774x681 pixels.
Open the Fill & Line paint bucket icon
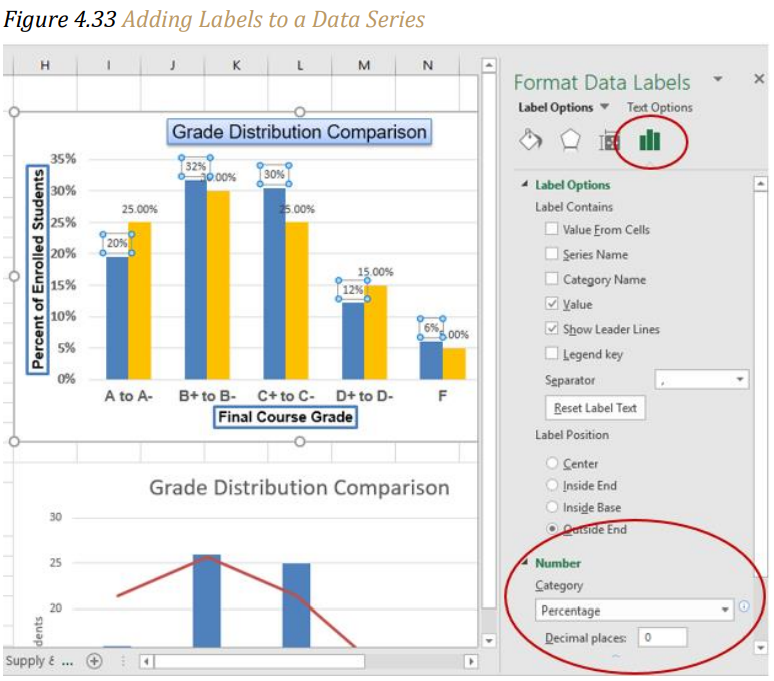click(531, 141)
